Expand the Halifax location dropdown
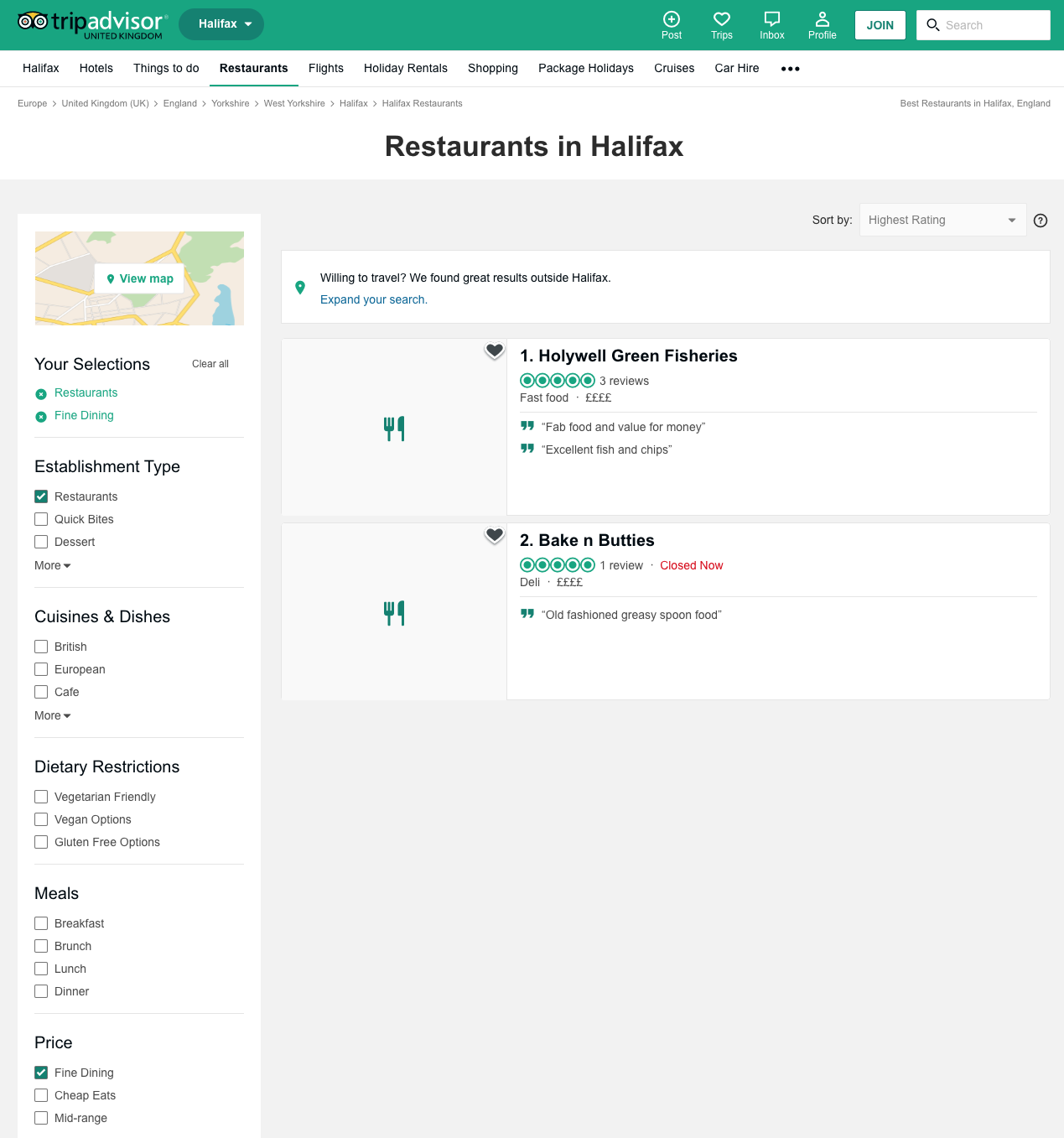This screenshot has height=1138, width=1064. [221, 24]
